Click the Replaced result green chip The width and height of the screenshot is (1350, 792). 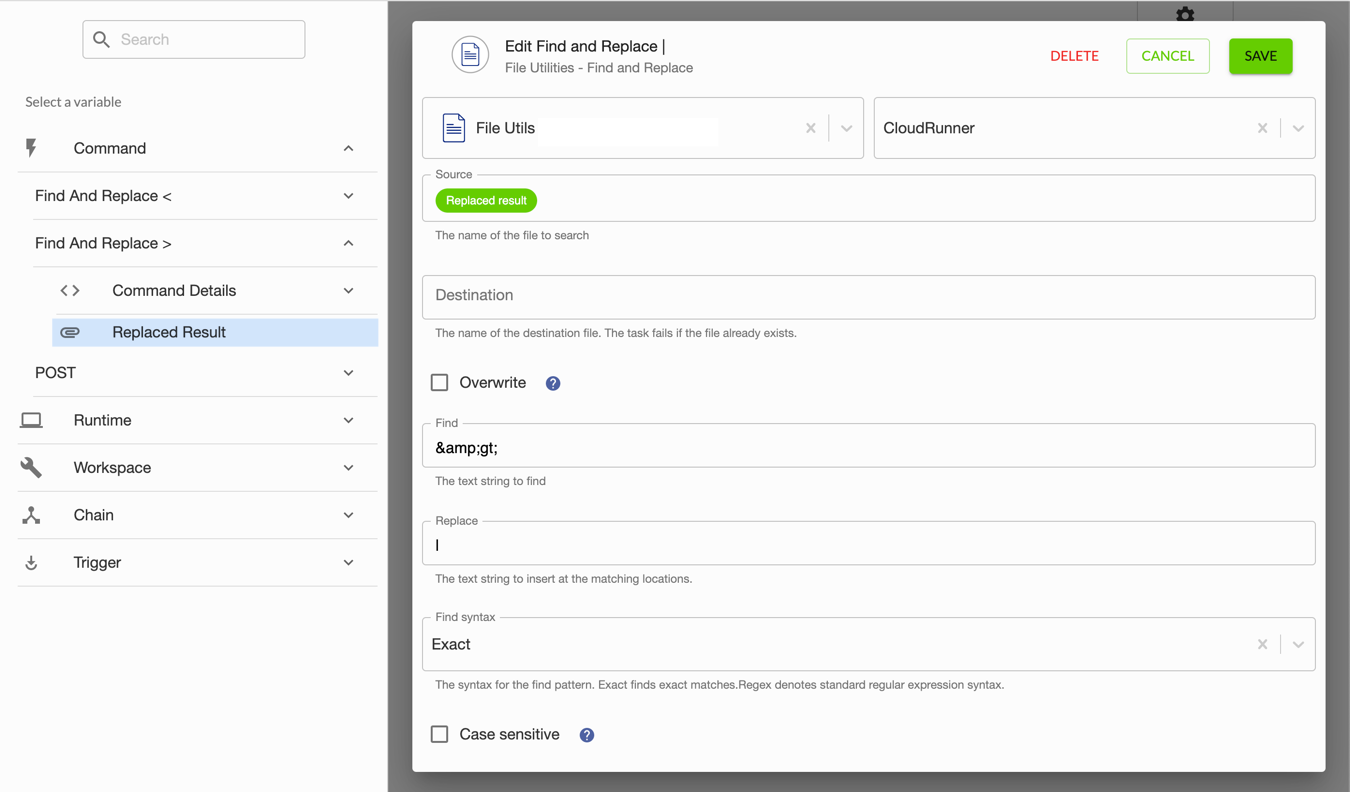tap(486, 201)
